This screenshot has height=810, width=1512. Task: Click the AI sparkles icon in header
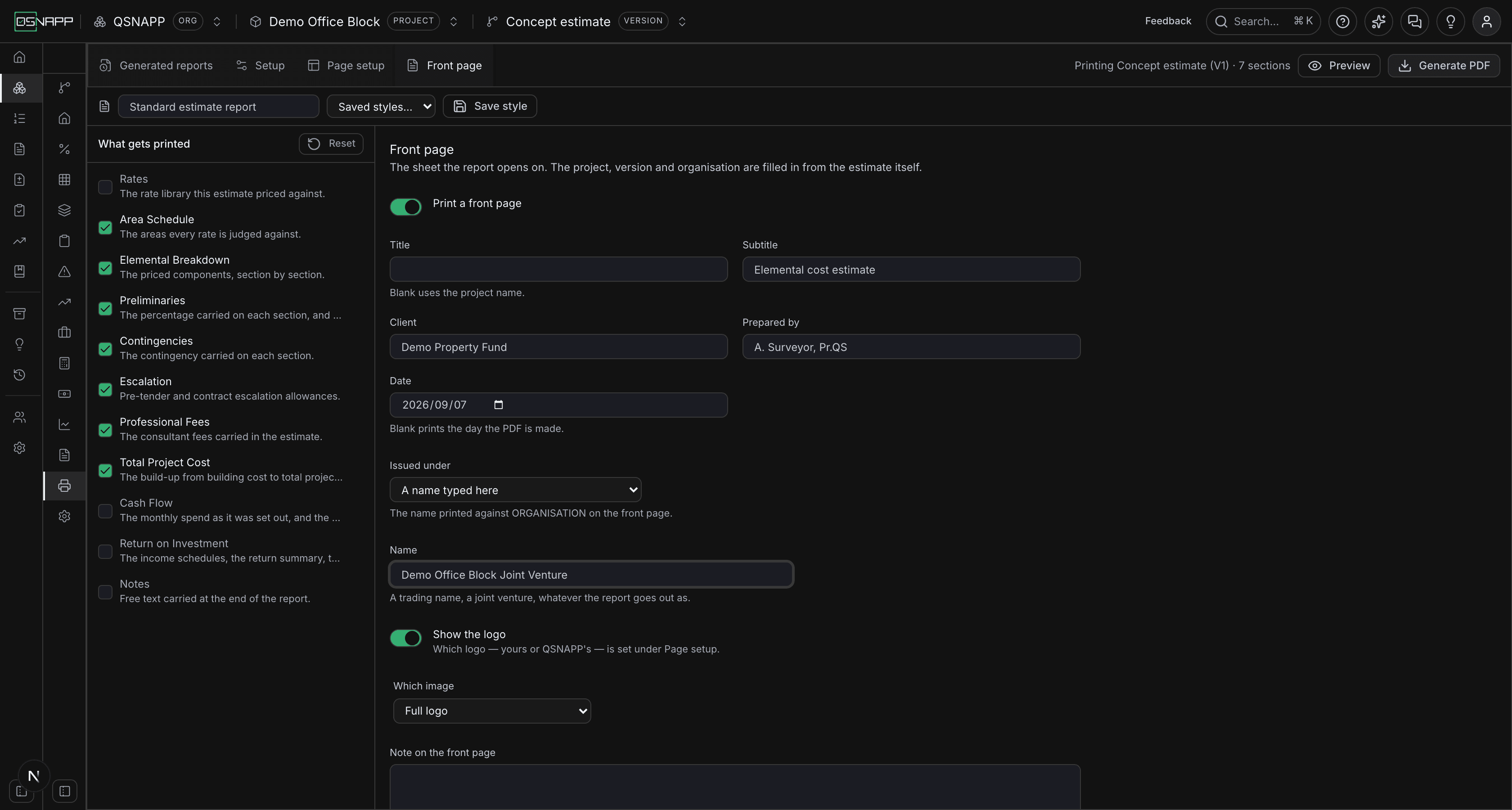coord(1378,22)
